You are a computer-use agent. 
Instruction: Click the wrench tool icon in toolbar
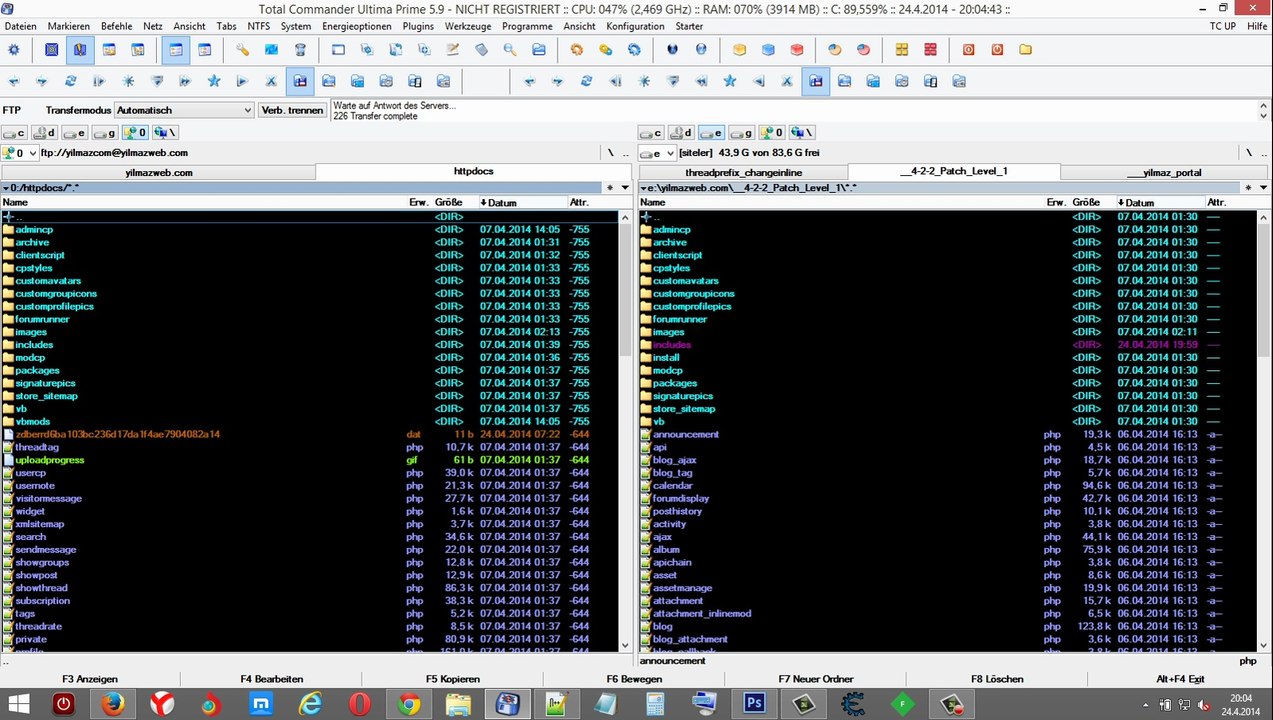242,49
